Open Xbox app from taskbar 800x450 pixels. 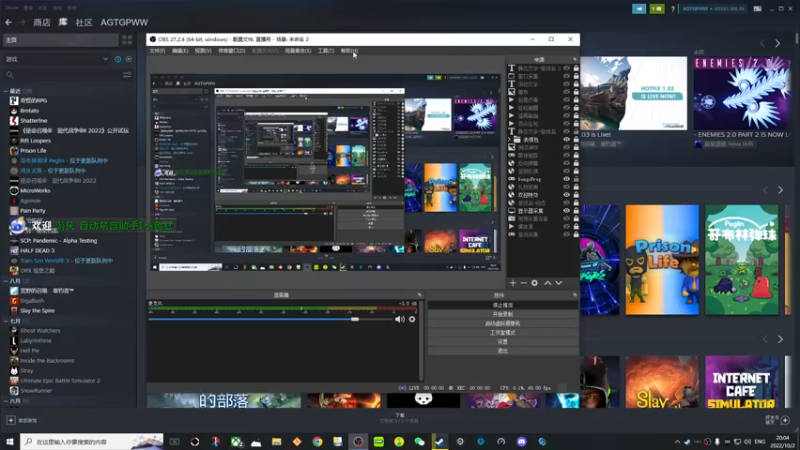[x=236, y=441]
